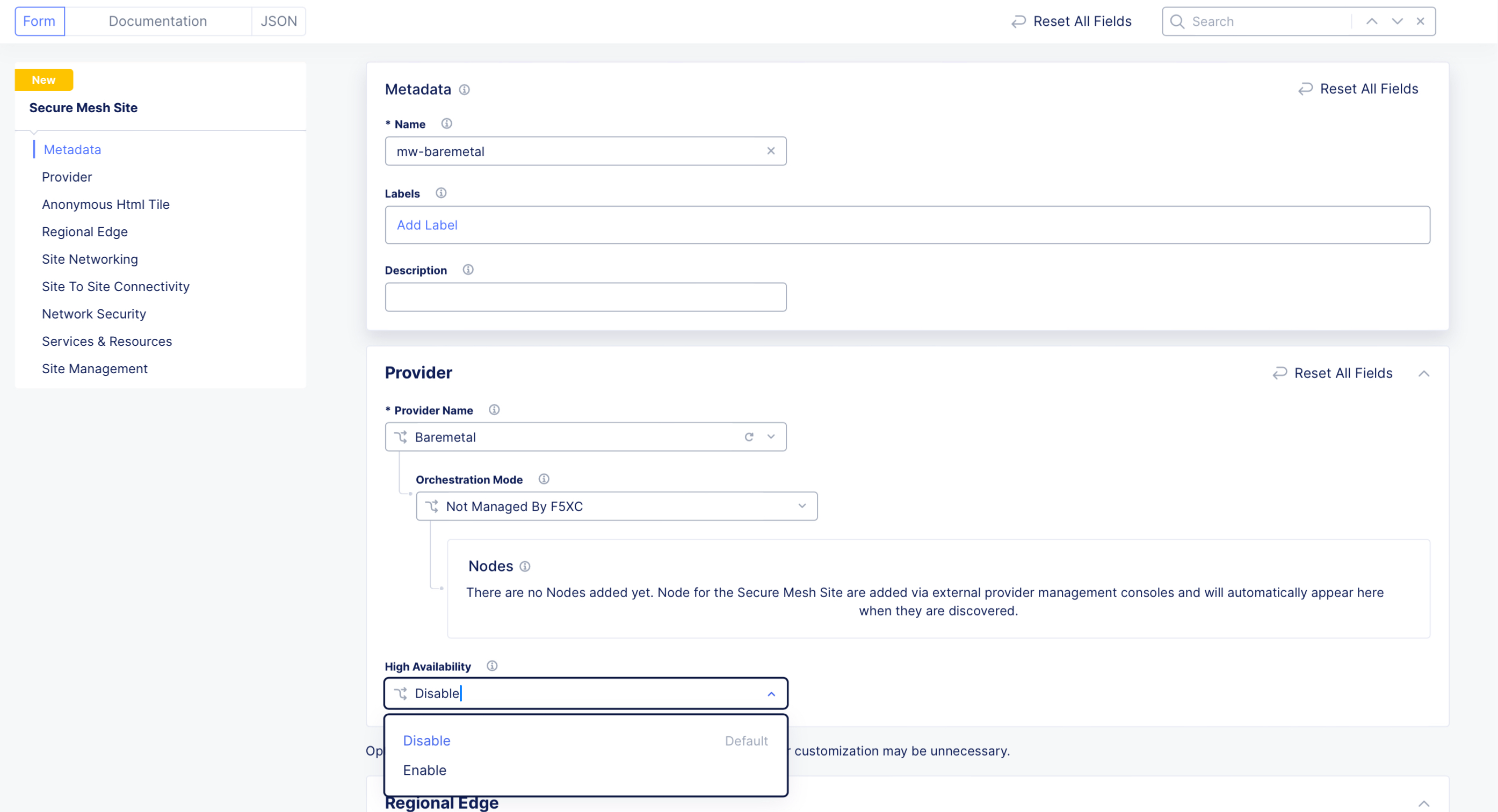The height and width of the screenshot is (812, 1498).
Task: Click the info icon beside Nodes heading
Action: pos(525,566)
